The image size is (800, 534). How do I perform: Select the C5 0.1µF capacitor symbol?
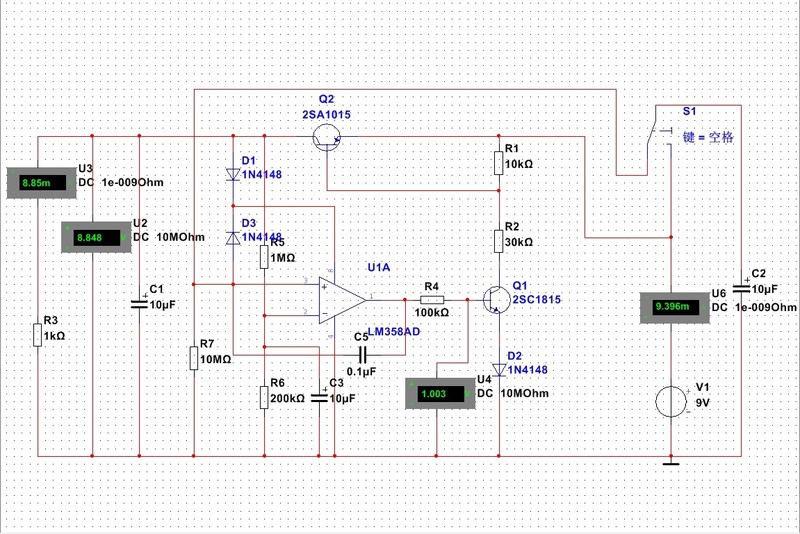(x=364, y=354)
